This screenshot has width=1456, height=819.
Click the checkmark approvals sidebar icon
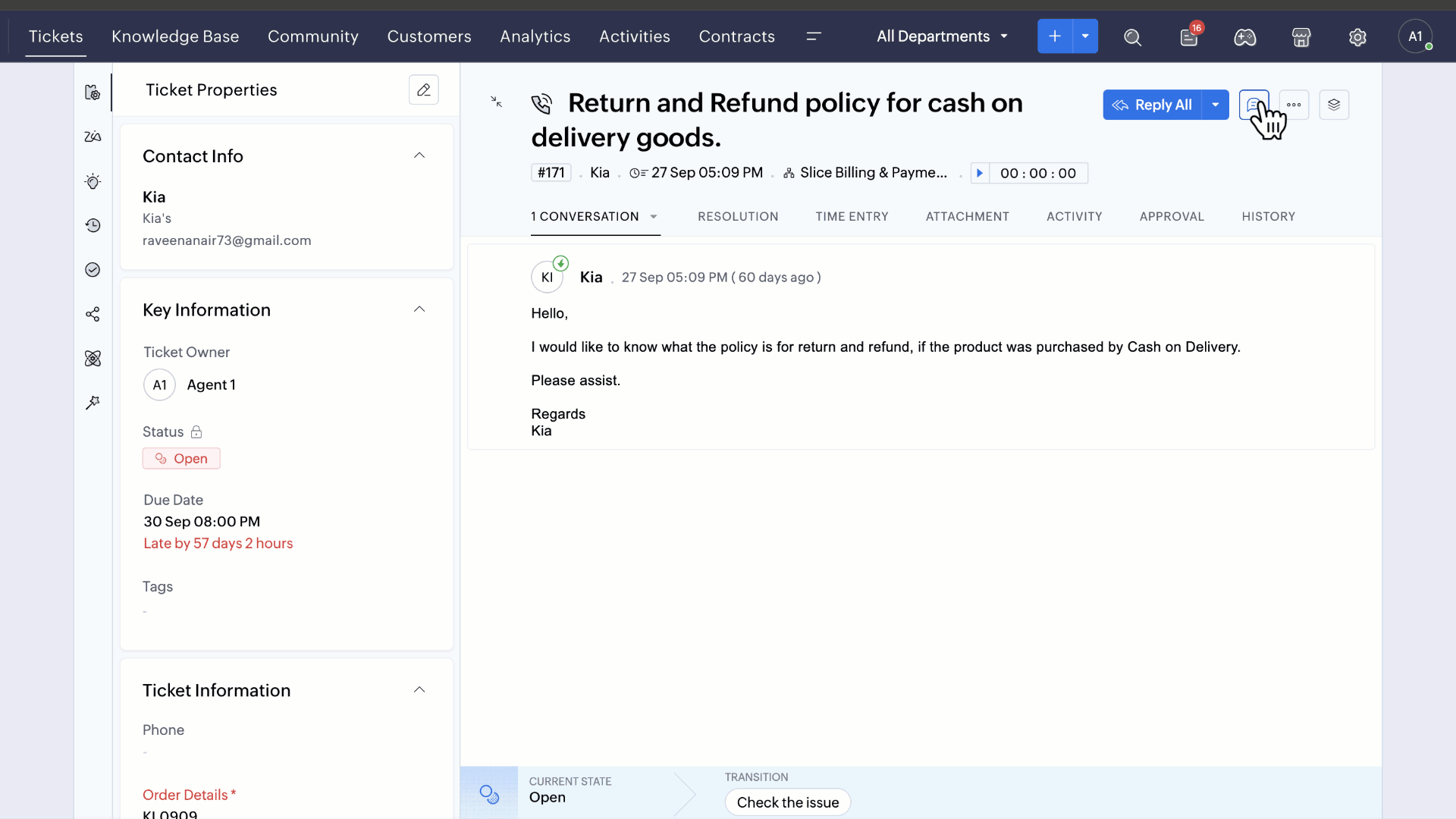[93, 270]
